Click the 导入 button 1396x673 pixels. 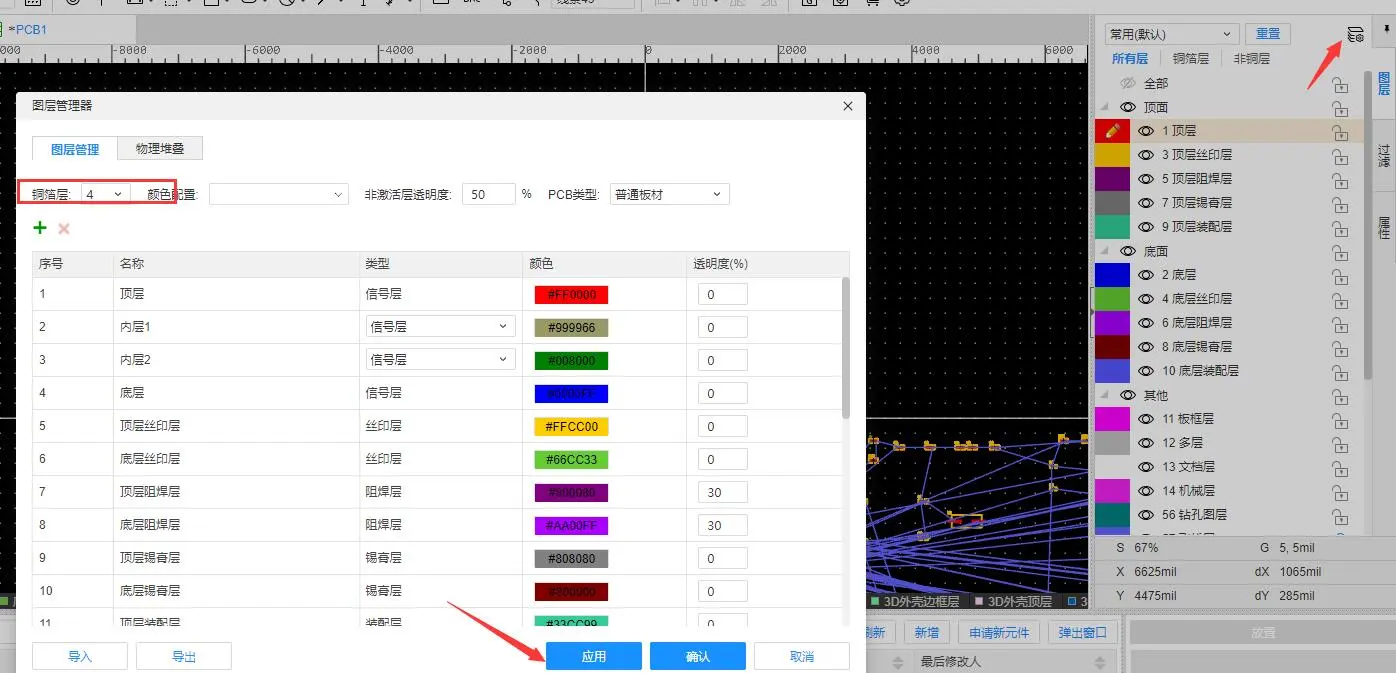click(80, 656)
